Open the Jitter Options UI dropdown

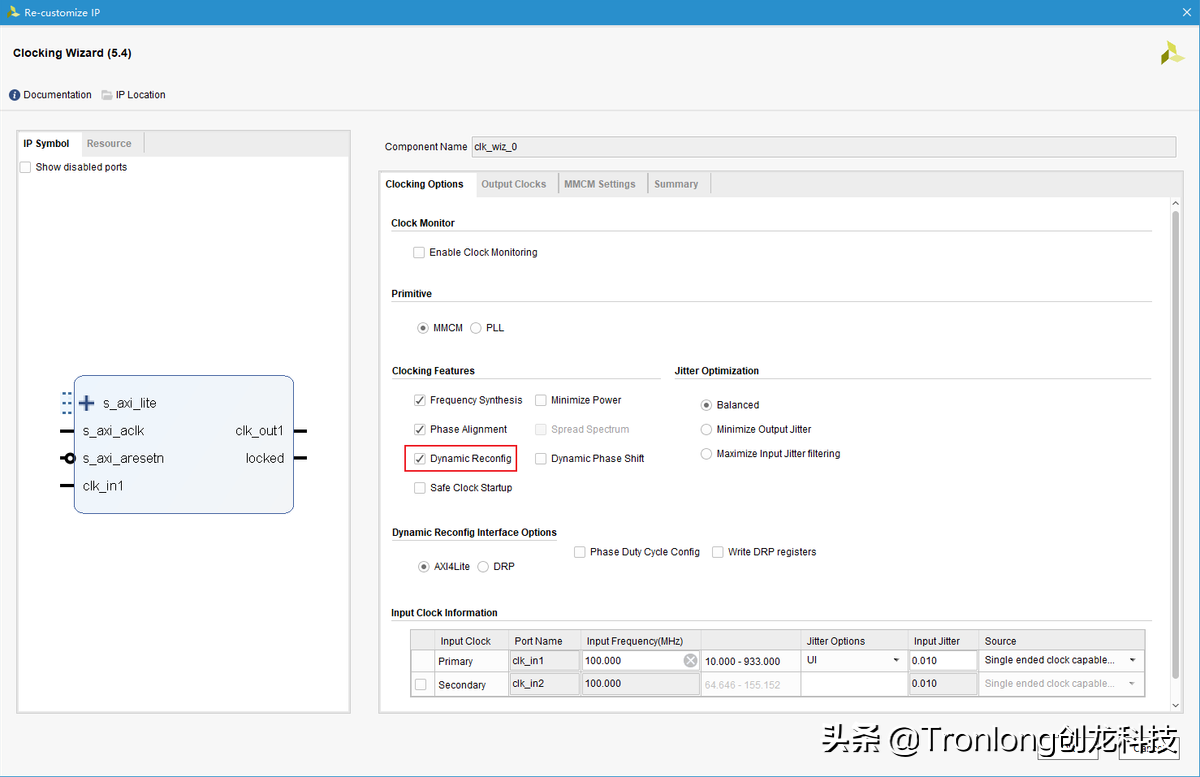[x=896, y=660]
